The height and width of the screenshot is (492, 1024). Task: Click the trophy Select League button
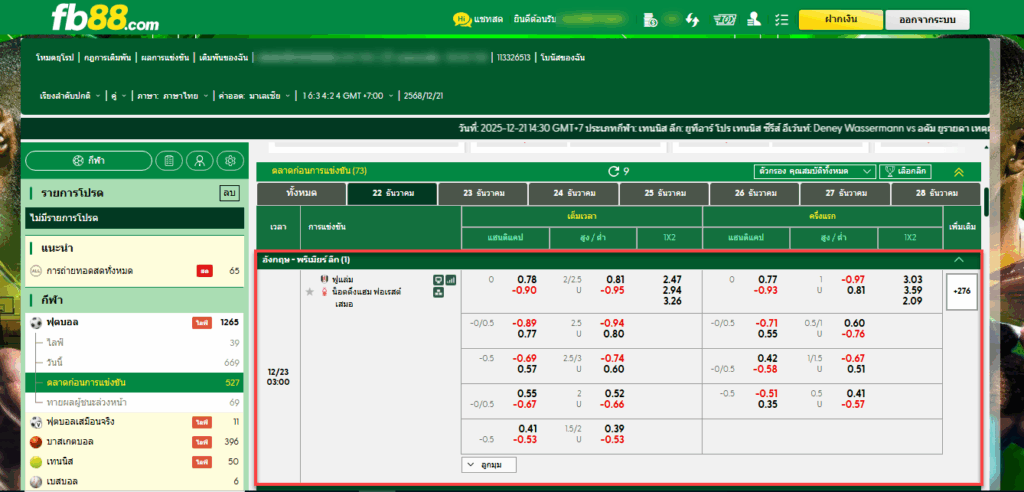coord(905,171)
